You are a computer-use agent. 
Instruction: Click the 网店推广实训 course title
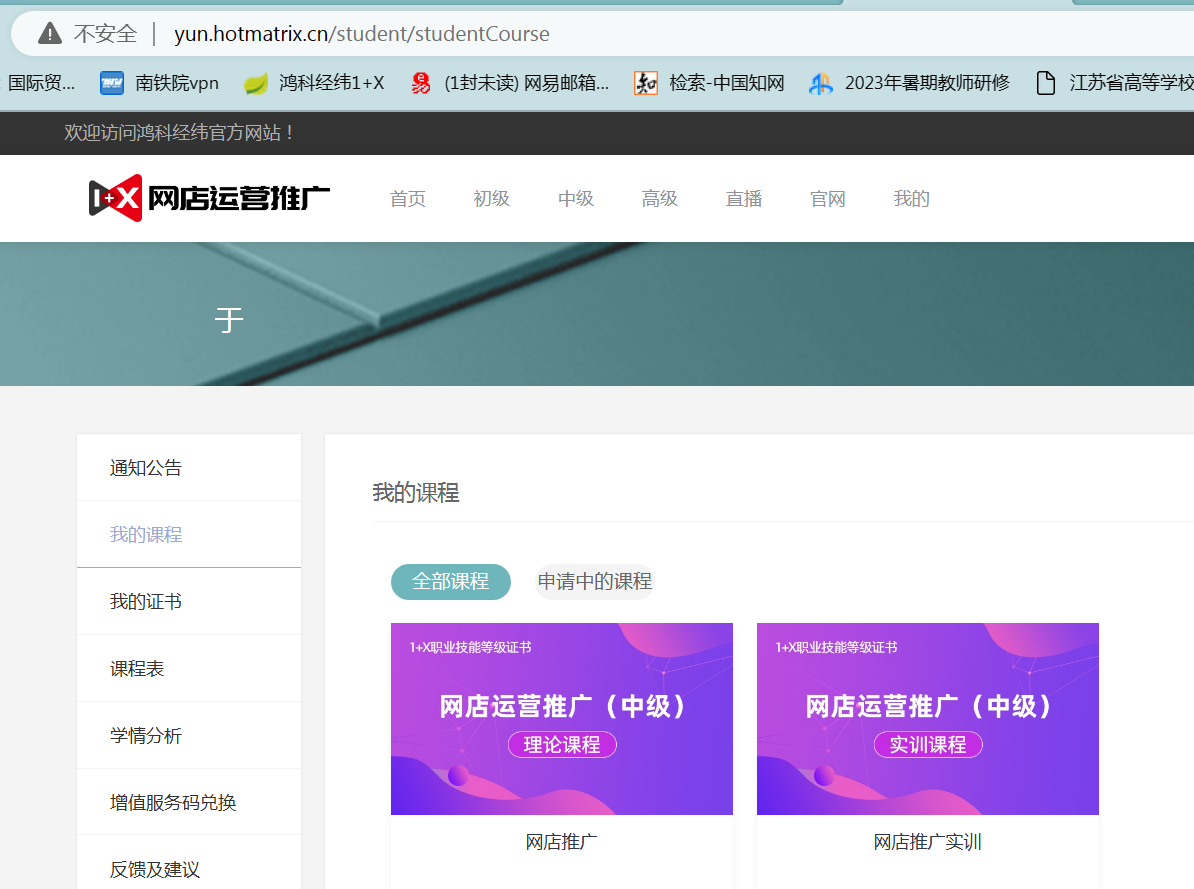(927, 842)
